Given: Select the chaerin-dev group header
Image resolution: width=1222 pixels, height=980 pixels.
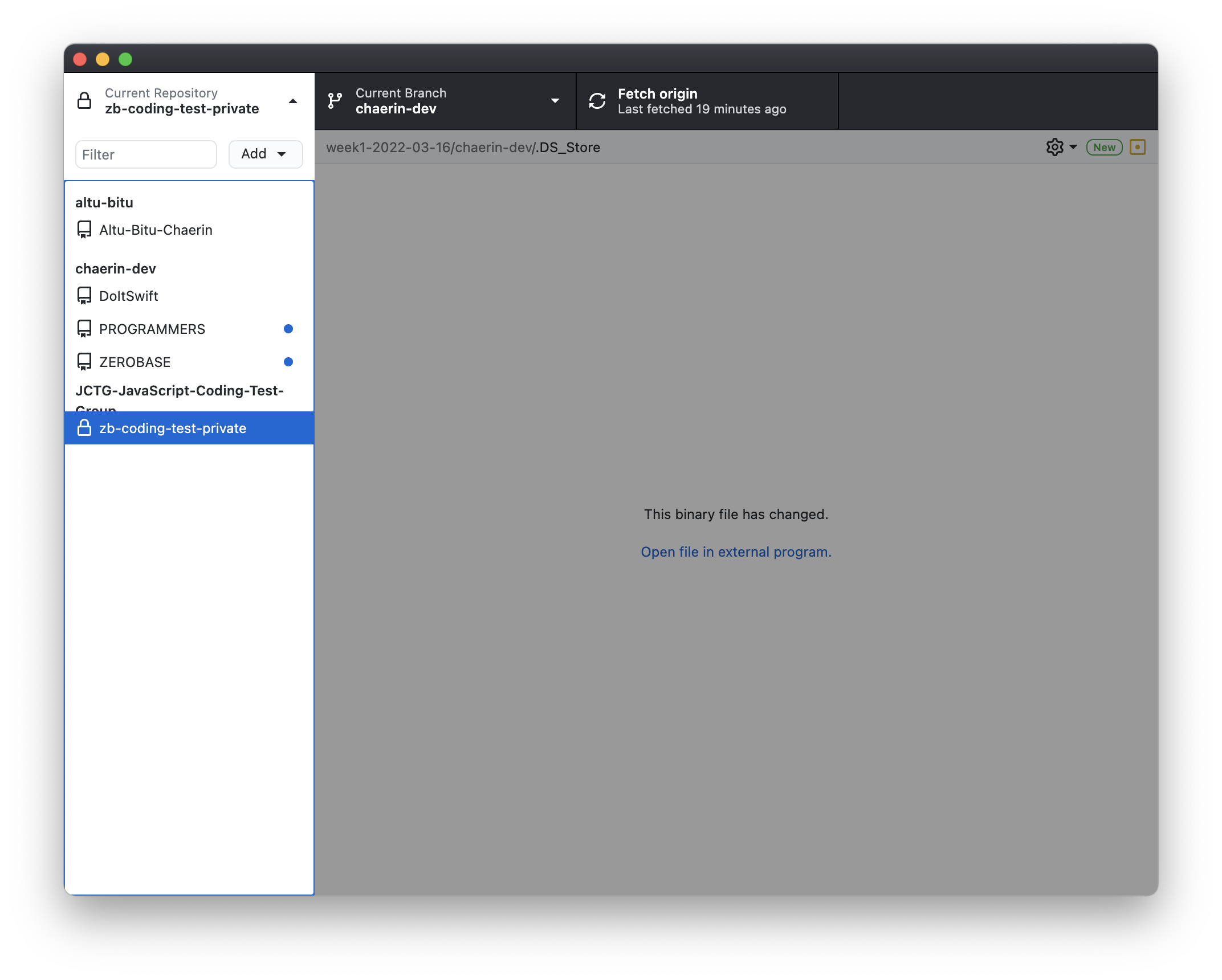Looking at the screenshot, I should pos(117,267).
